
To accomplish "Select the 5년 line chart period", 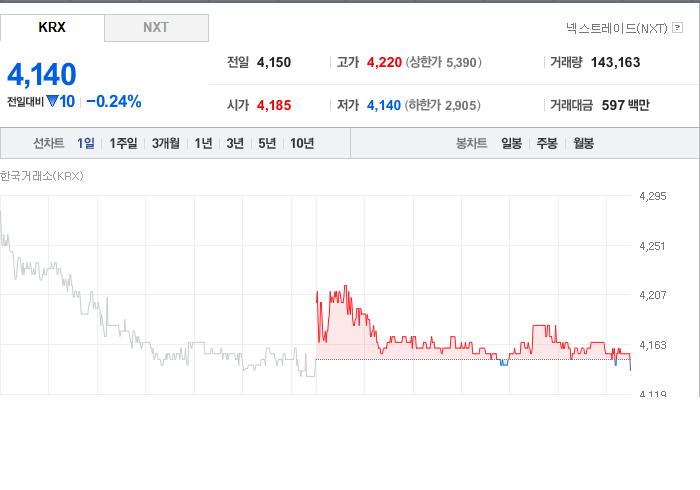I will coord(267,143).
